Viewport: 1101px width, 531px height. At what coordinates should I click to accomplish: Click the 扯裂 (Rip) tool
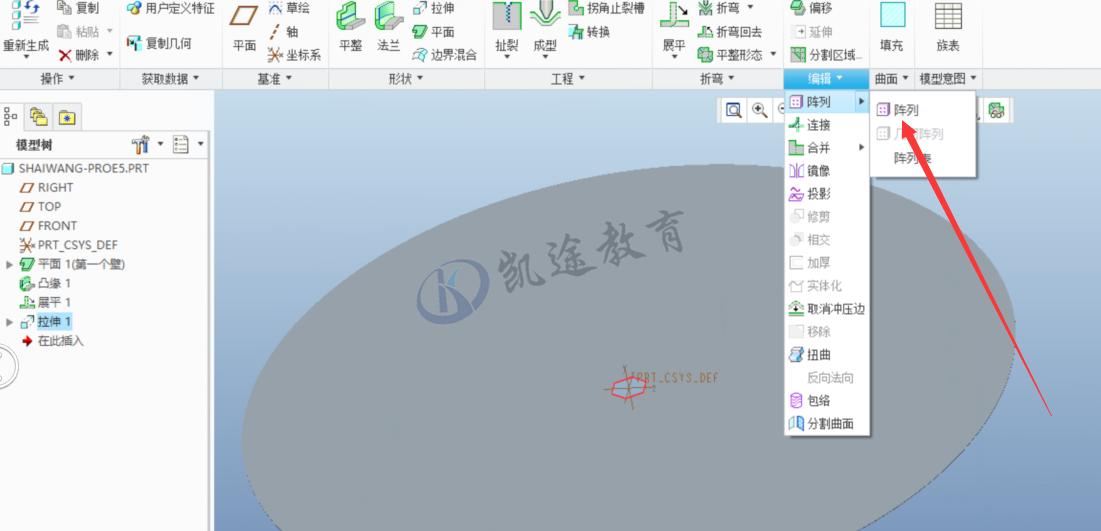tap(506, 28)
